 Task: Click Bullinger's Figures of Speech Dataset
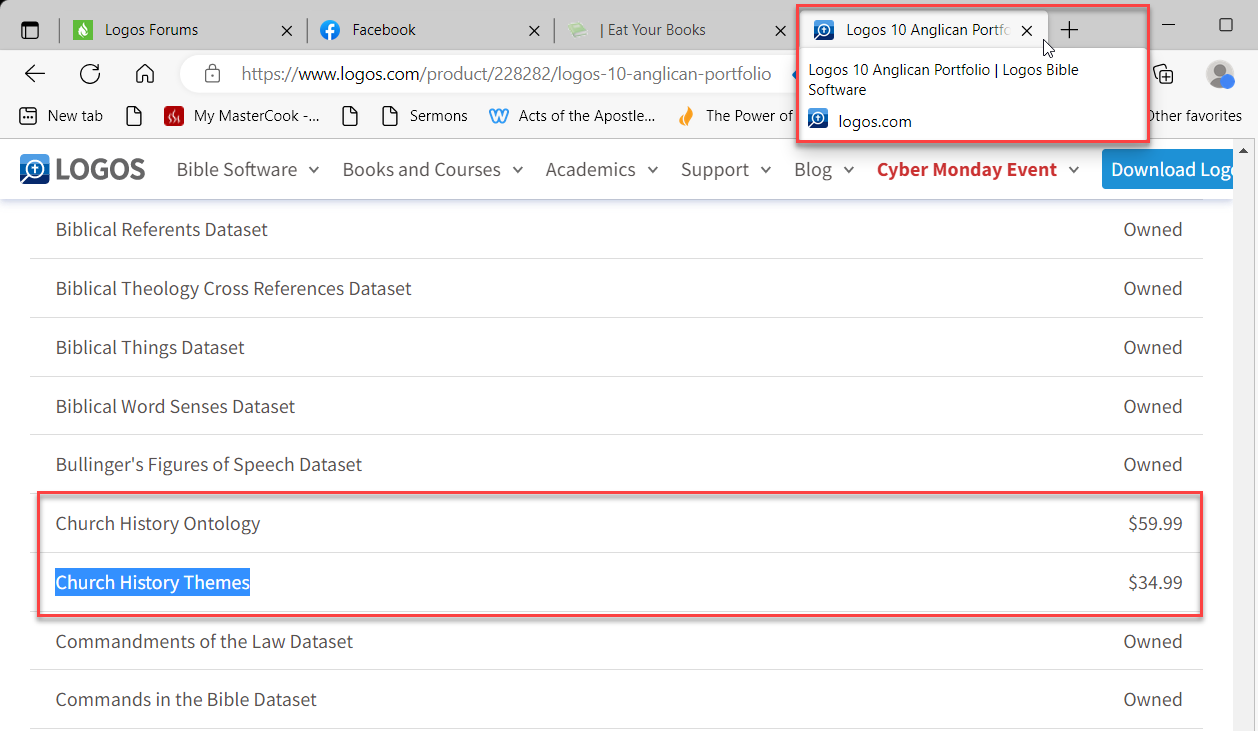pyautogui.click(x=209, y=464)
